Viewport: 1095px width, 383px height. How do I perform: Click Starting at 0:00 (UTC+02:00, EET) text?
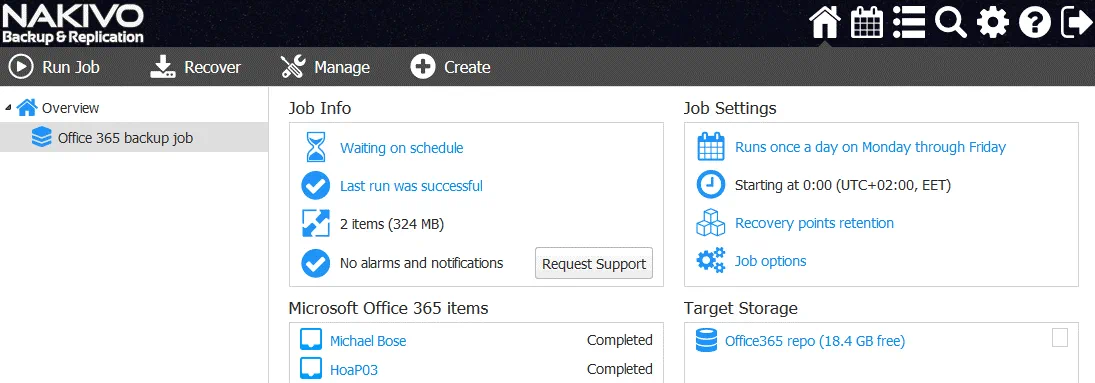tap(843, 185)
